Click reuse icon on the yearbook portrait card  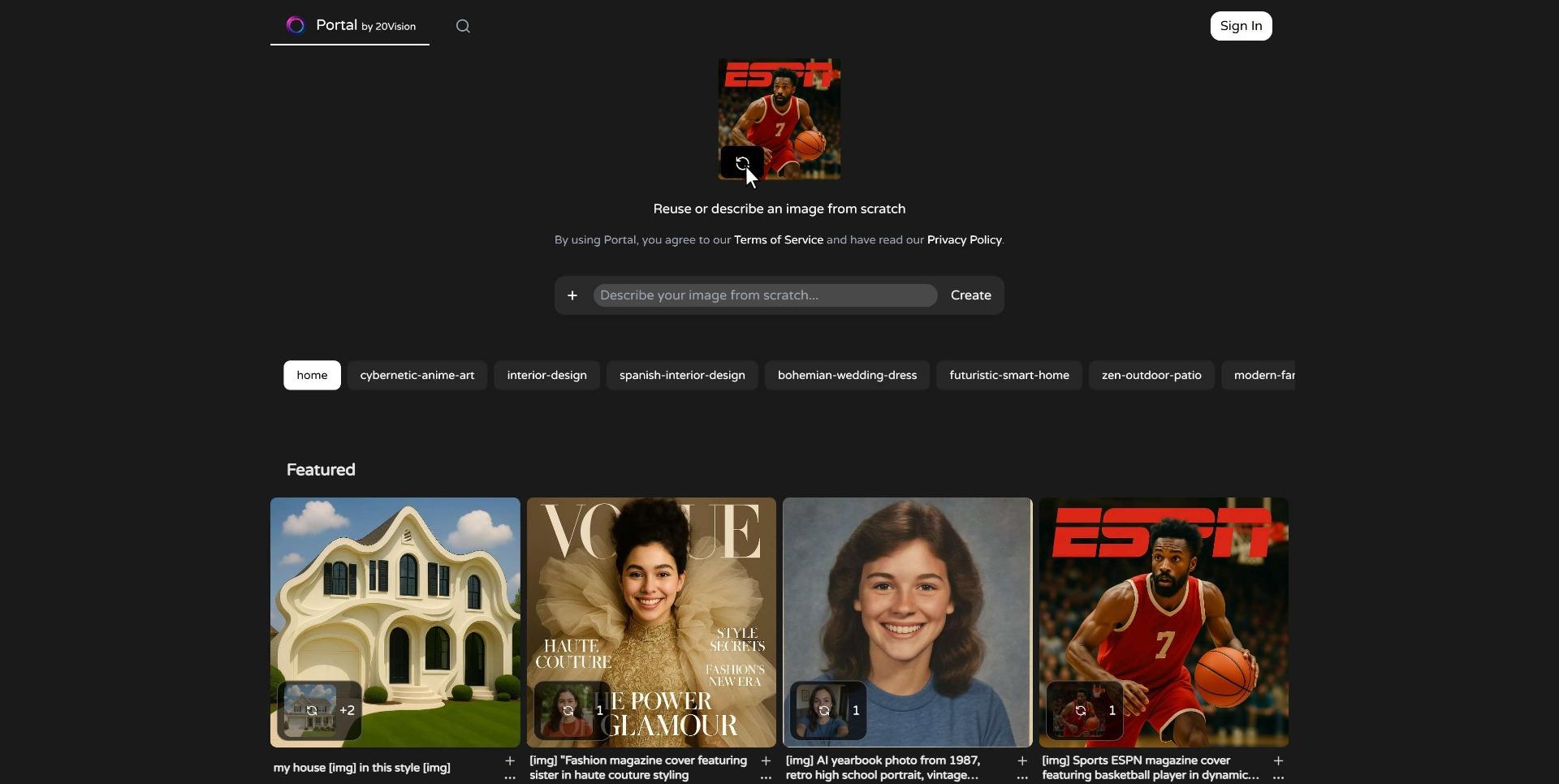coord(824,711)
